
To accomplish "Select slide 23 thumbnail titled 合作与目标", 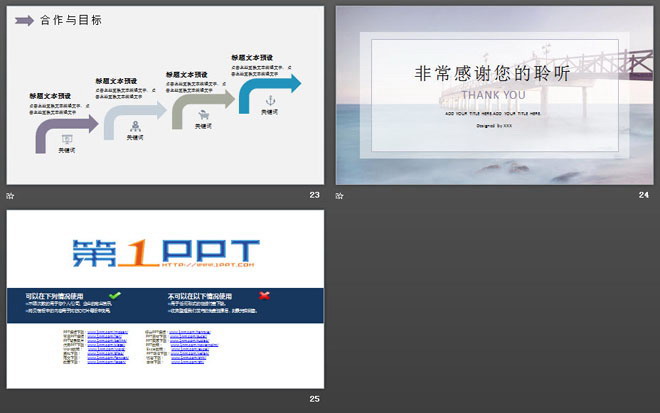I will pos(165,95).
